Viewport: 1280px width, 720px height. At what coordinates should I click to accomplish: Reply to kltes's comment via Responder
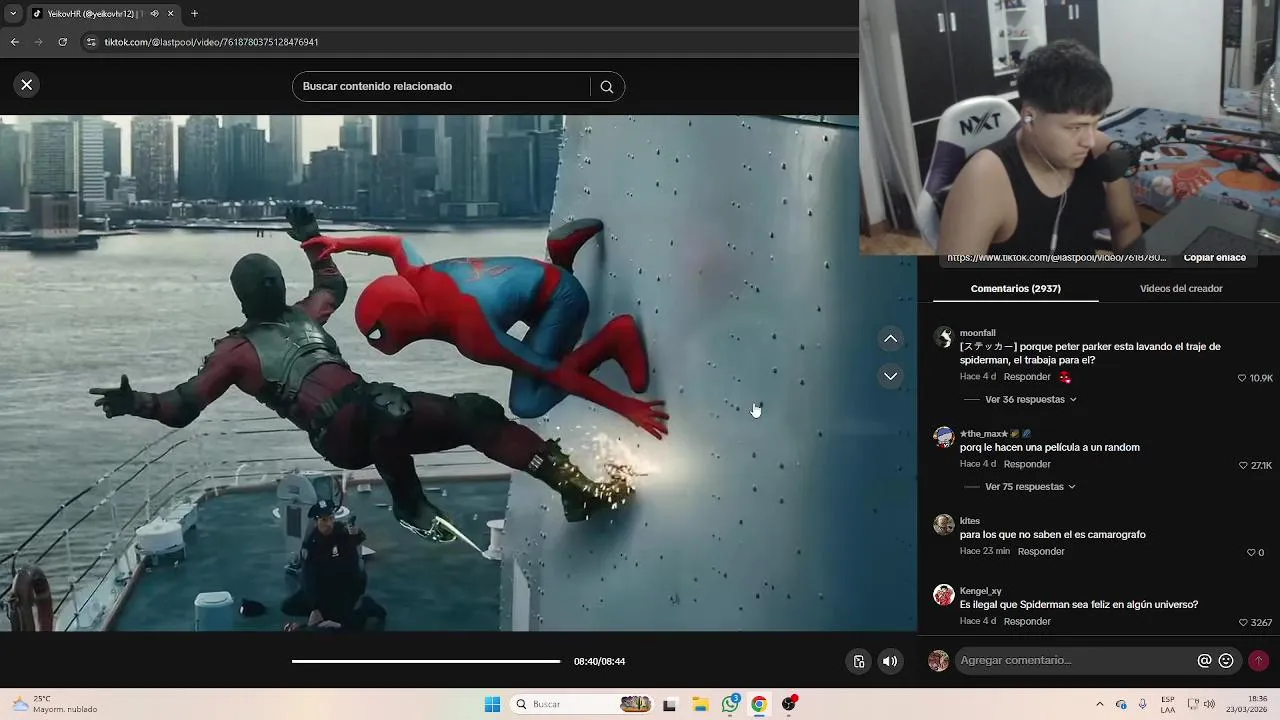1041,551
